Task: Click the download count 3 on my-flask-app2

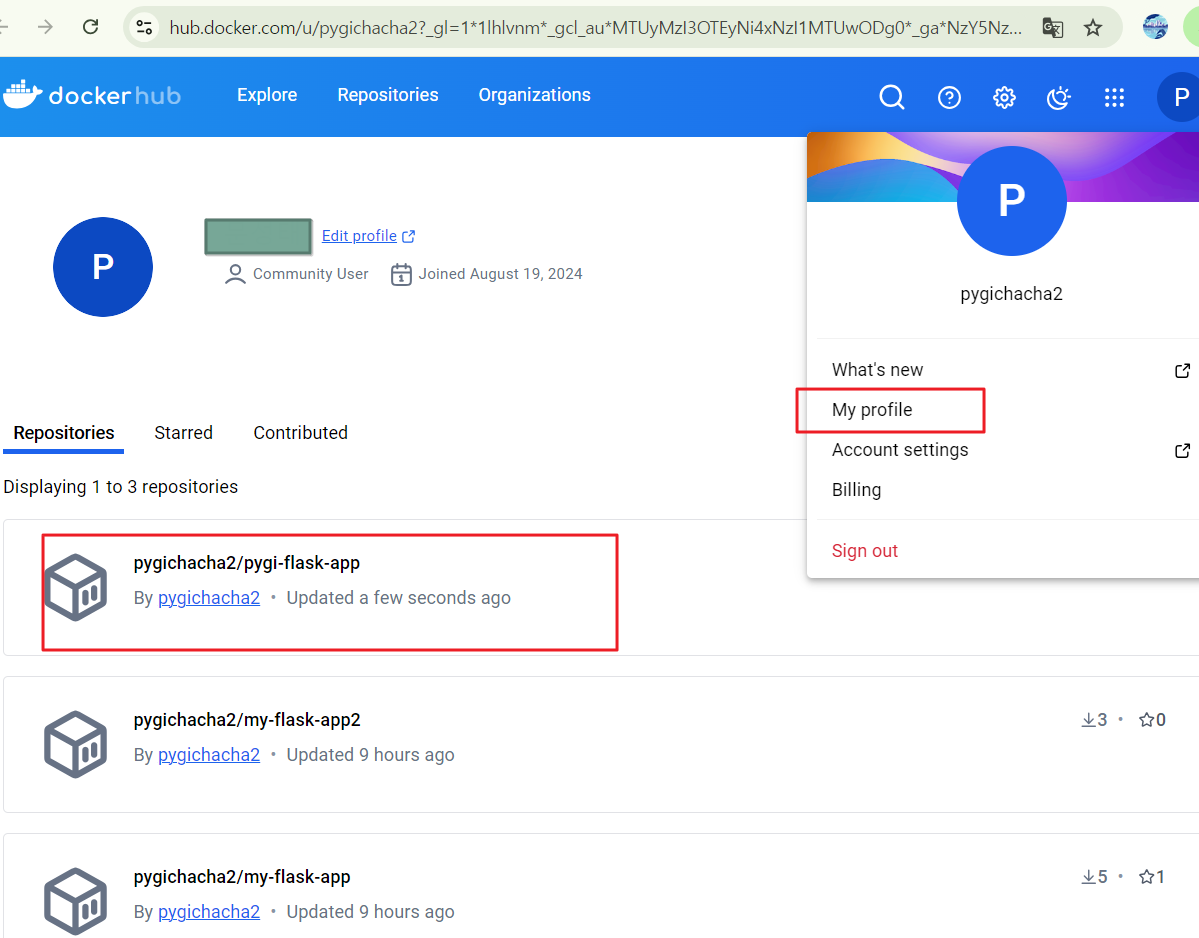Action: pyautogui.click(x=1094, y=719)
